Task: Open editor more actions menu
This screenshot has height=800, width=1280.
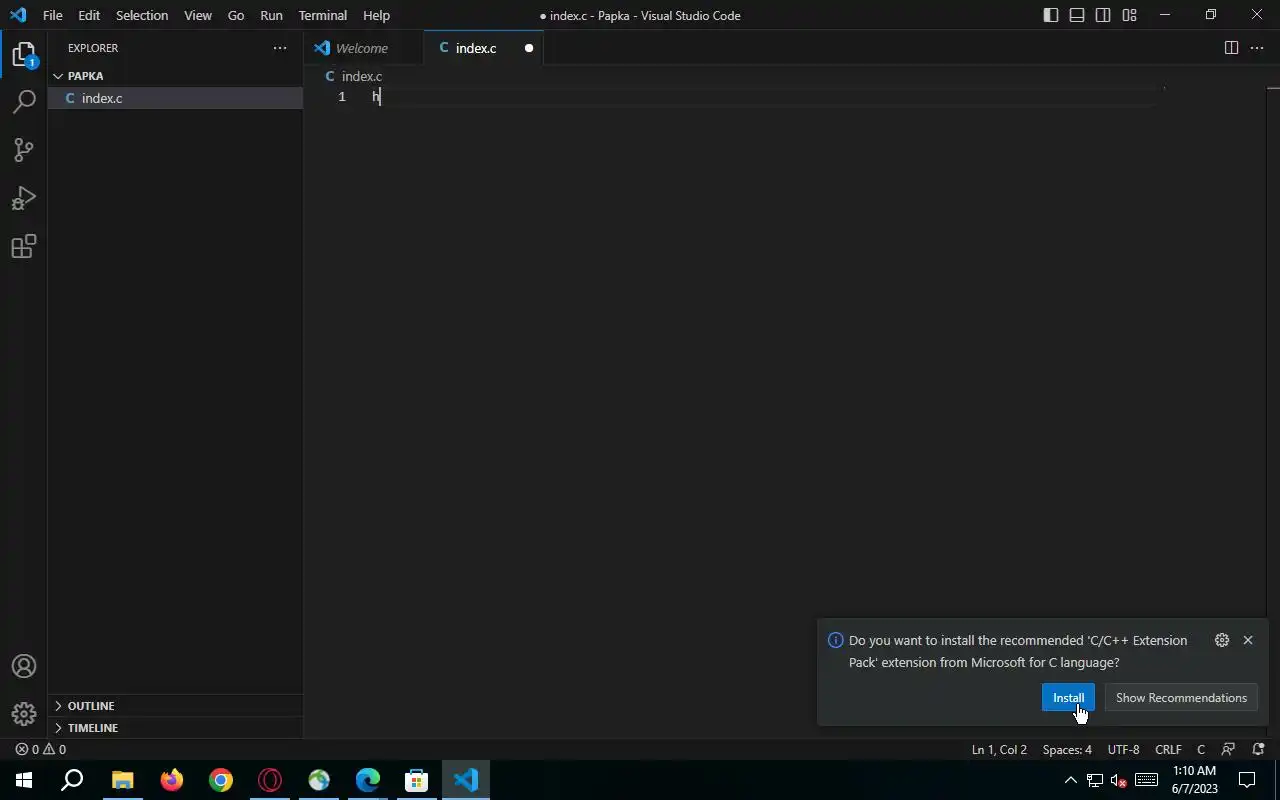Action: pos(1257,48)
